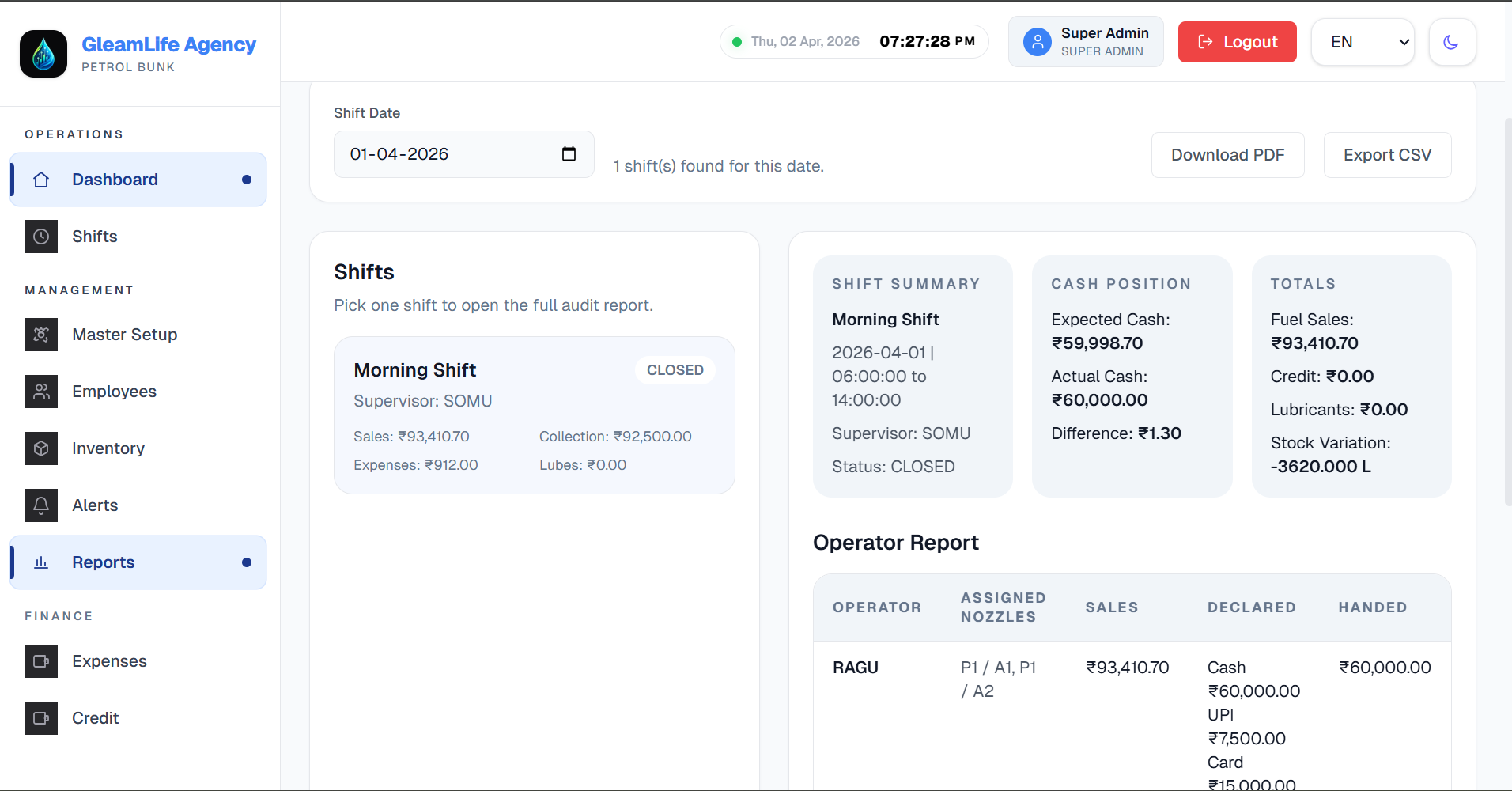Click the Master Setup sidebar icon
This screenshot has height=791, width=1512.
(x=41, y=335)
